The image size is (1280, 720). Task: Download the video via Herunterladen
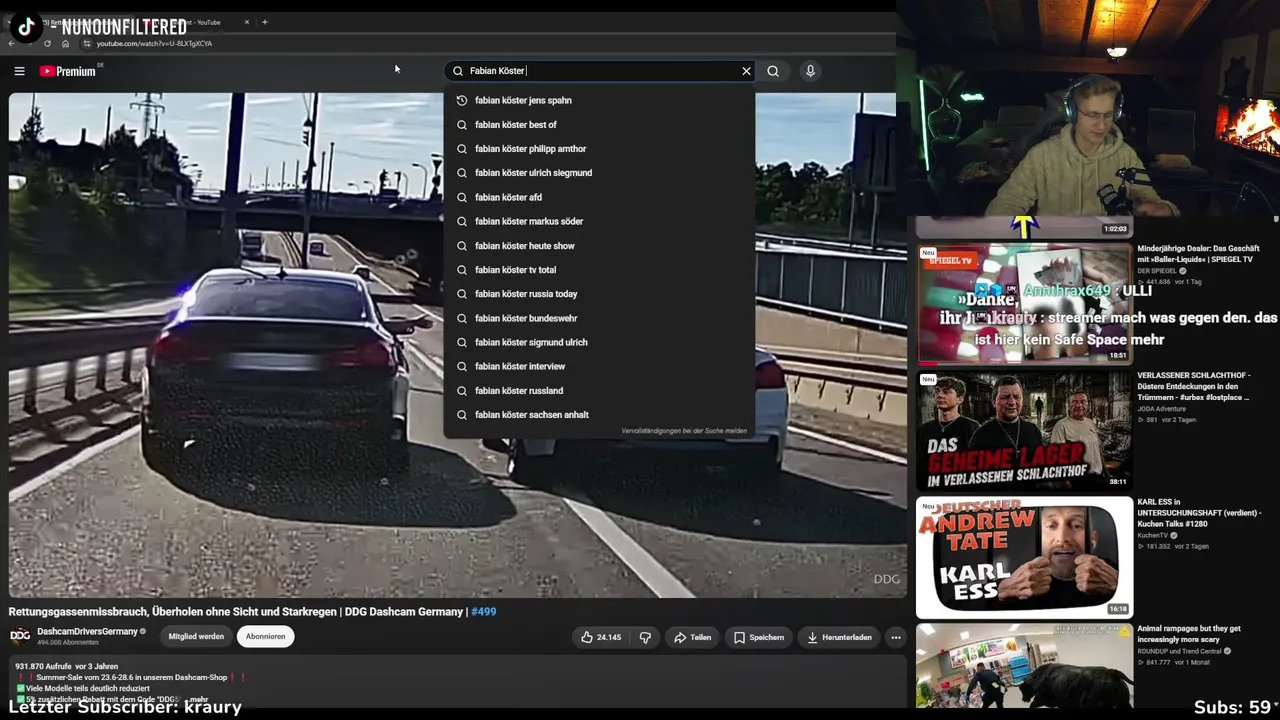pos(839,637)
